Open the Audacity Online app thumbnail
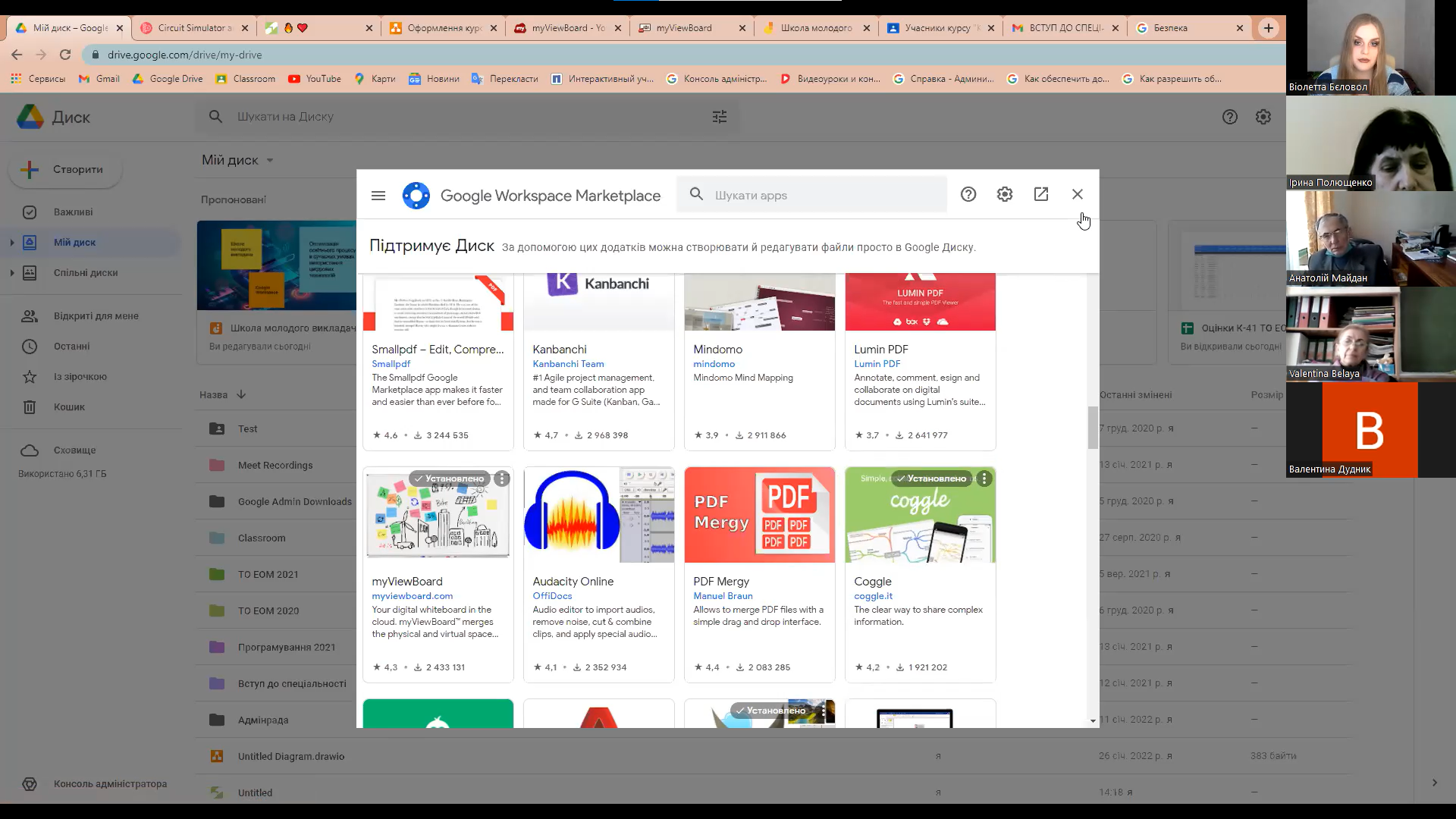1456x819 pixels. [599, 515]
